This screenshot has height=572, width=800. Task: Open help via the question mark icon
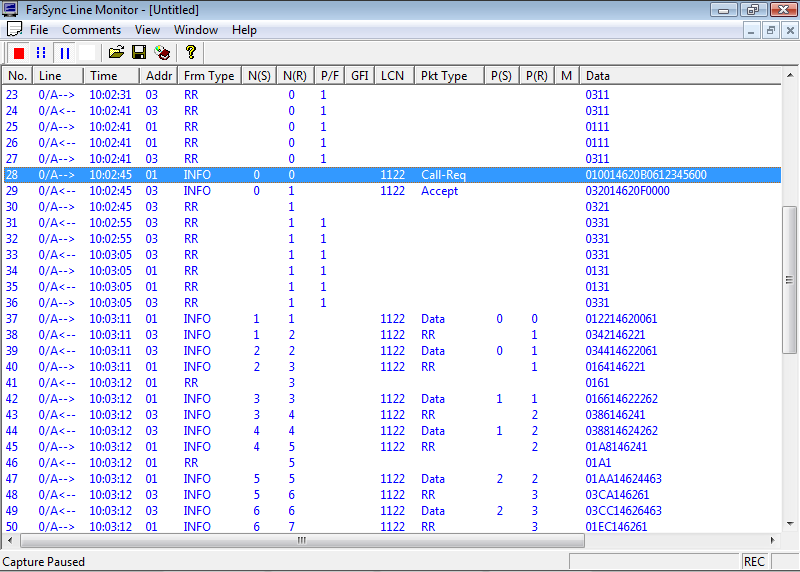tap(191, 52)
